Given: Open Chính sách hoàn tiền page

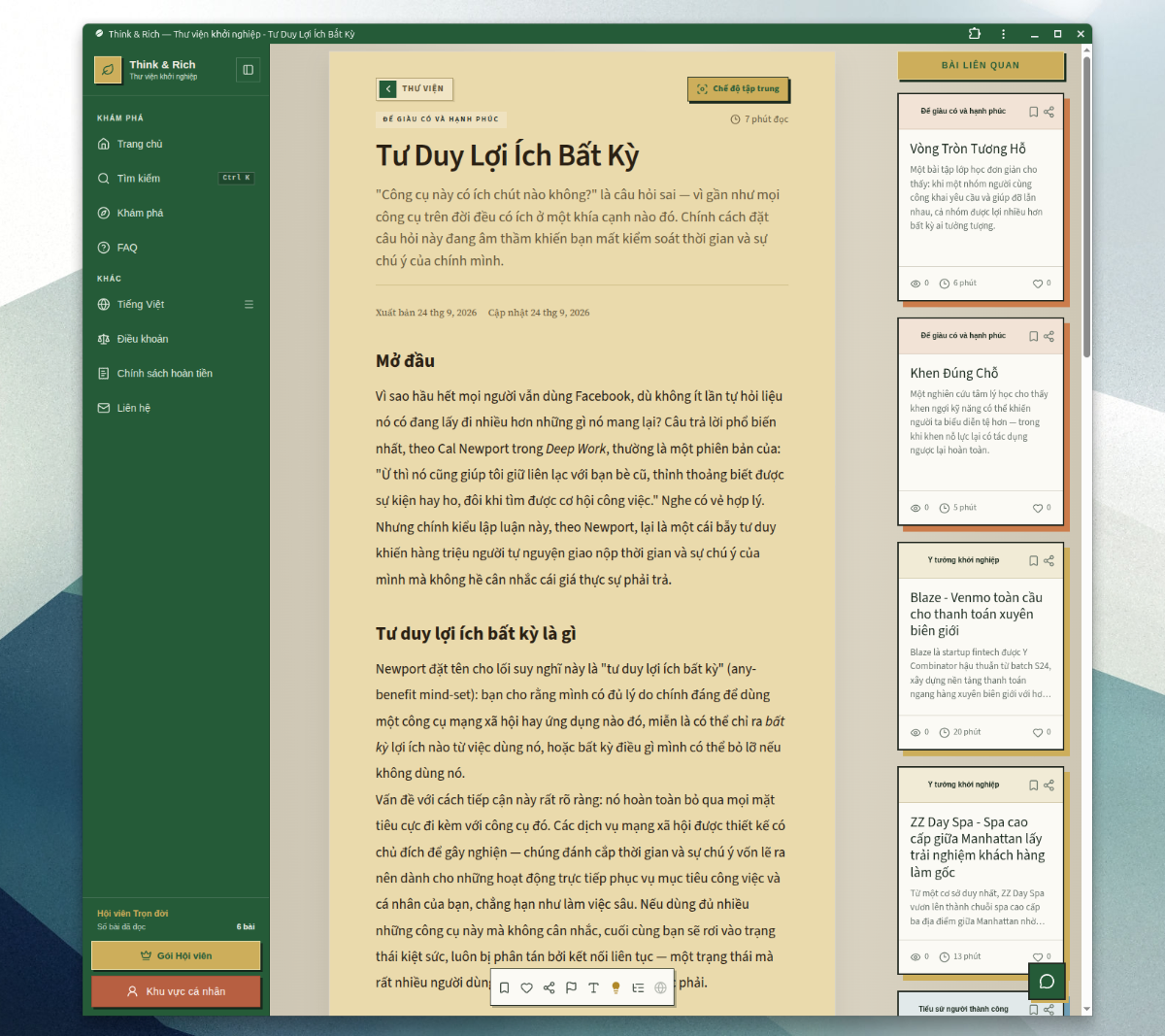Looking at the screenshot, I should point(176,373).
